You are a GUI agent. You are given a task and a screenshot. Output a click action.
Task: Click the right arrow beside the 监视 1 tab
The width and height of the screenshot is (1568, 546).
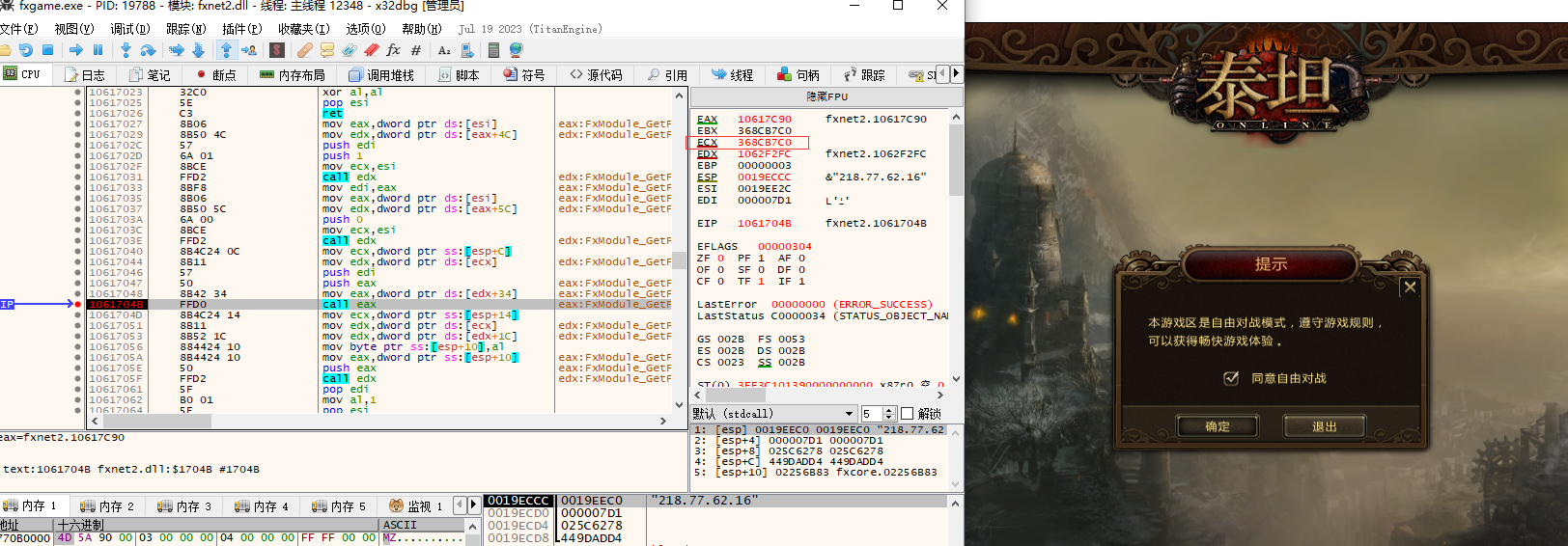tap(473, 505)
